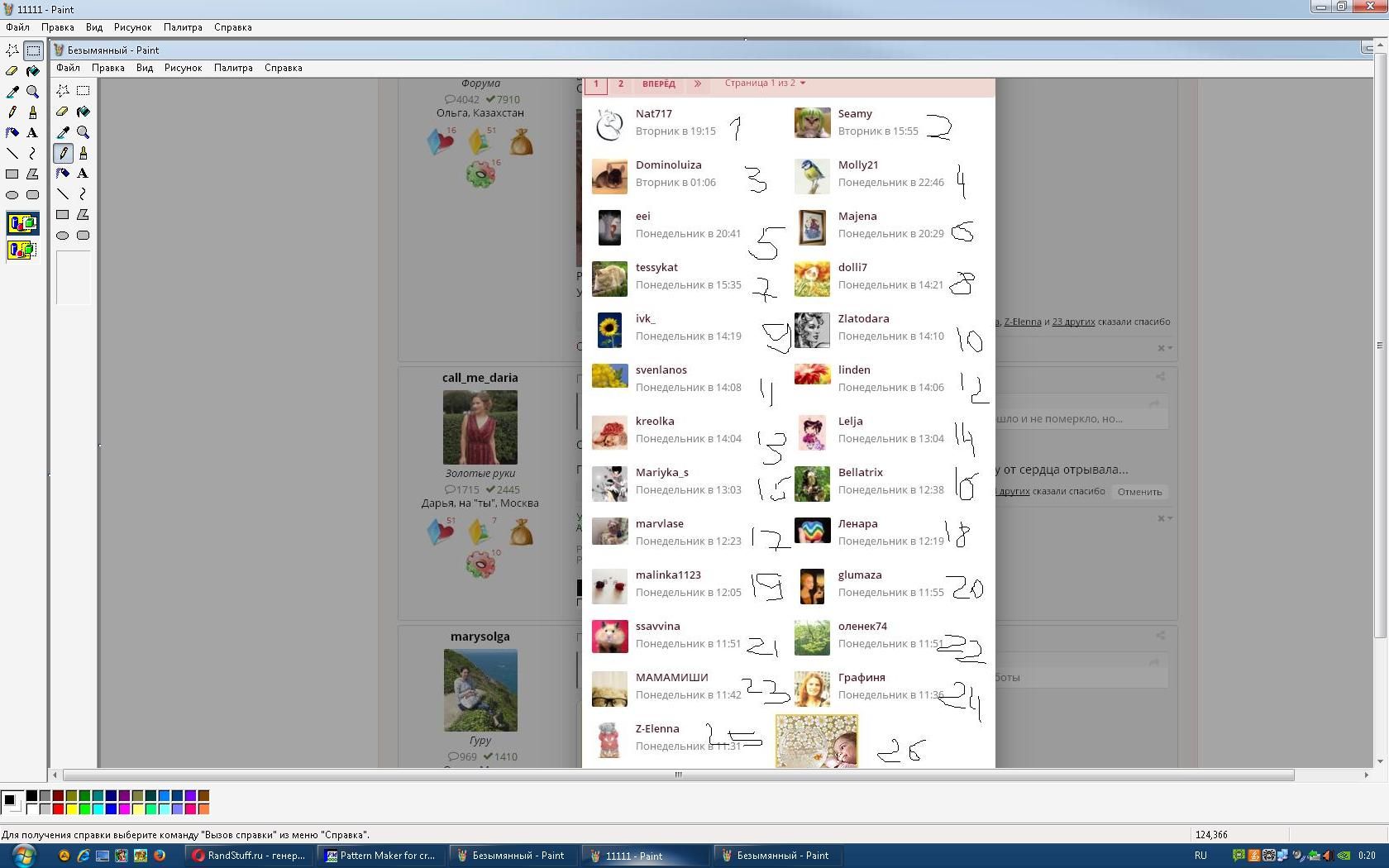Click the vertical scrollbar's down arrow
This screenshot has width=1389, height=868.
point(1379,761)
